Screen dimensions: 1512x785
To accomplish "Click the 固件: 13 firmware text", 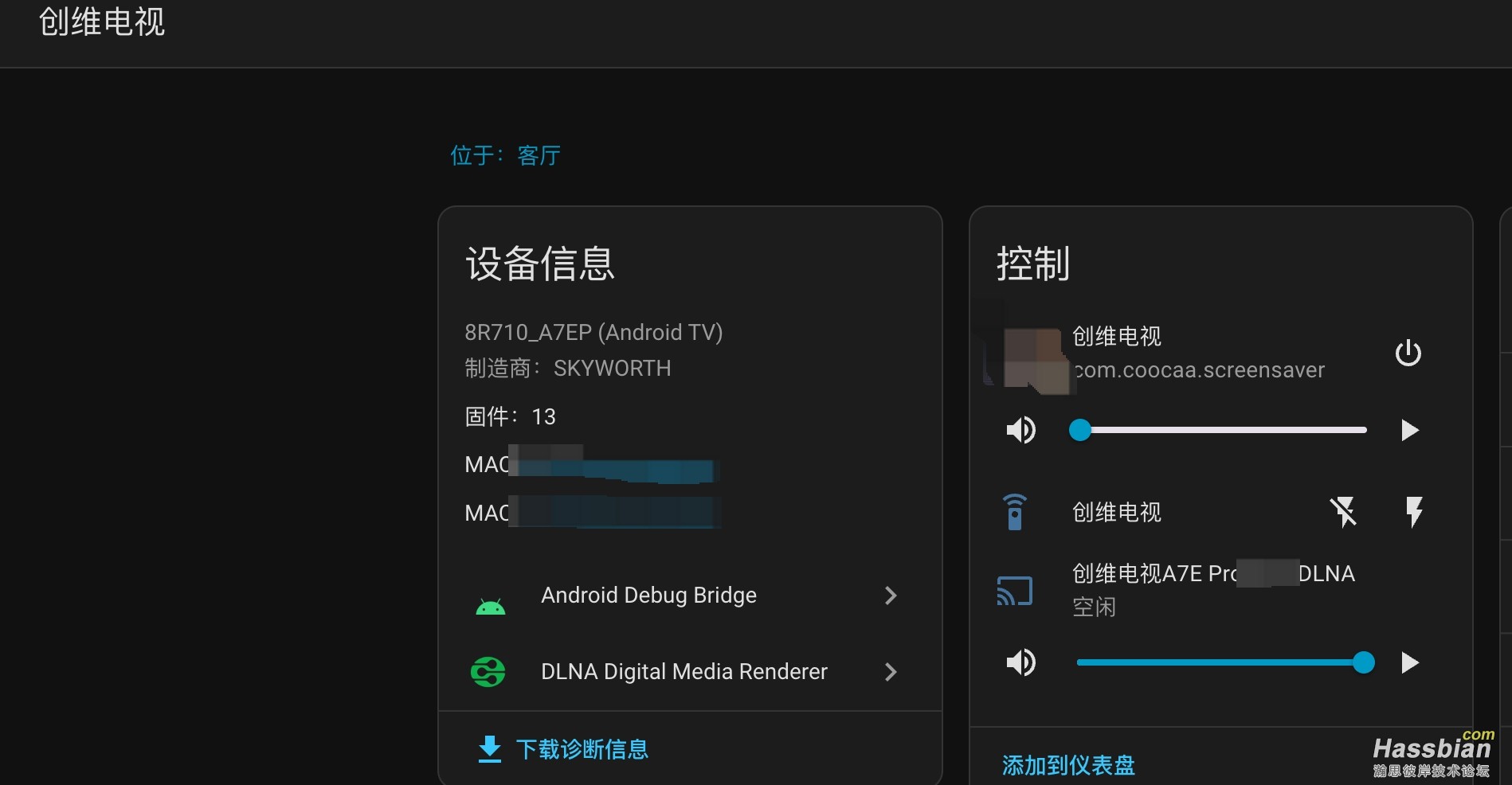I will coord(511,416).
